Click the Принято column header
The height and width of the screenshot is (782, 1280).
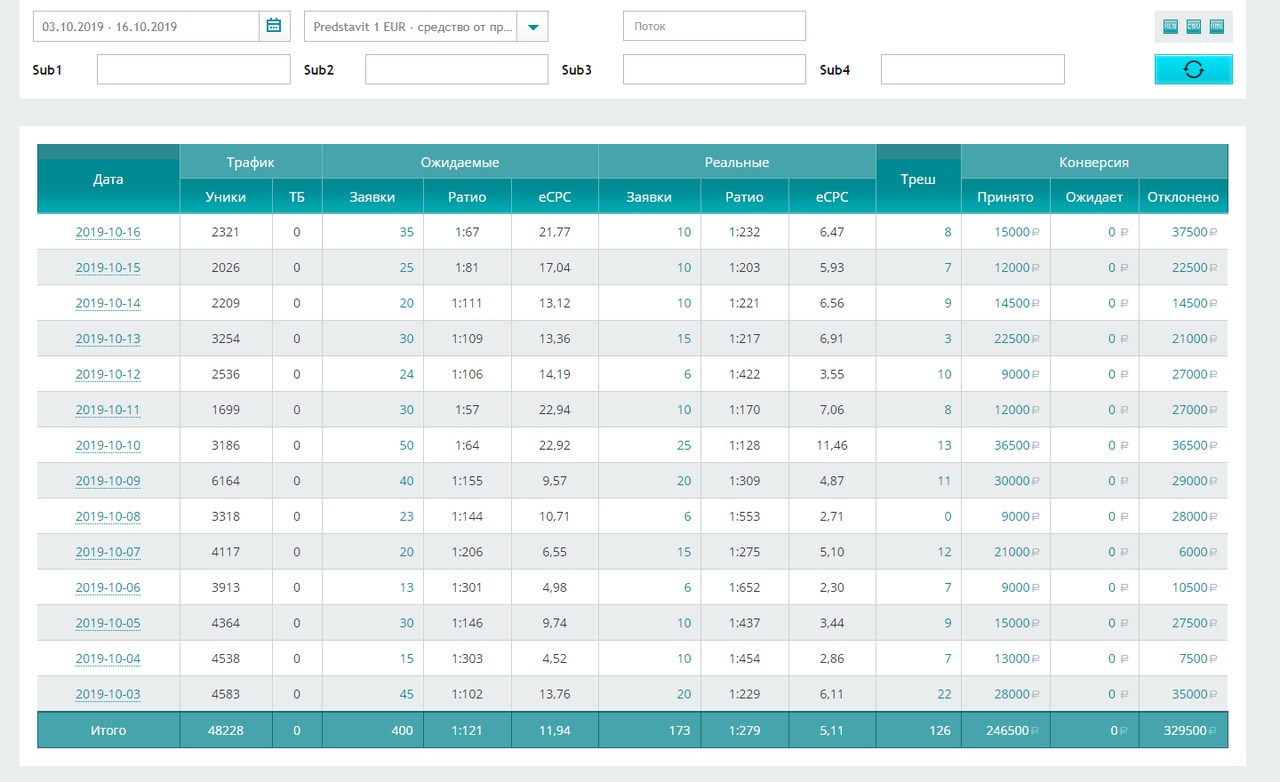coord(1006,197)
